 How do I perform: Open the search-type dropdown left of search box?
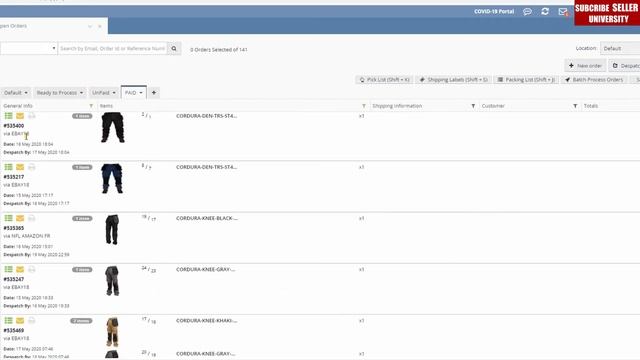pos(28,48)
